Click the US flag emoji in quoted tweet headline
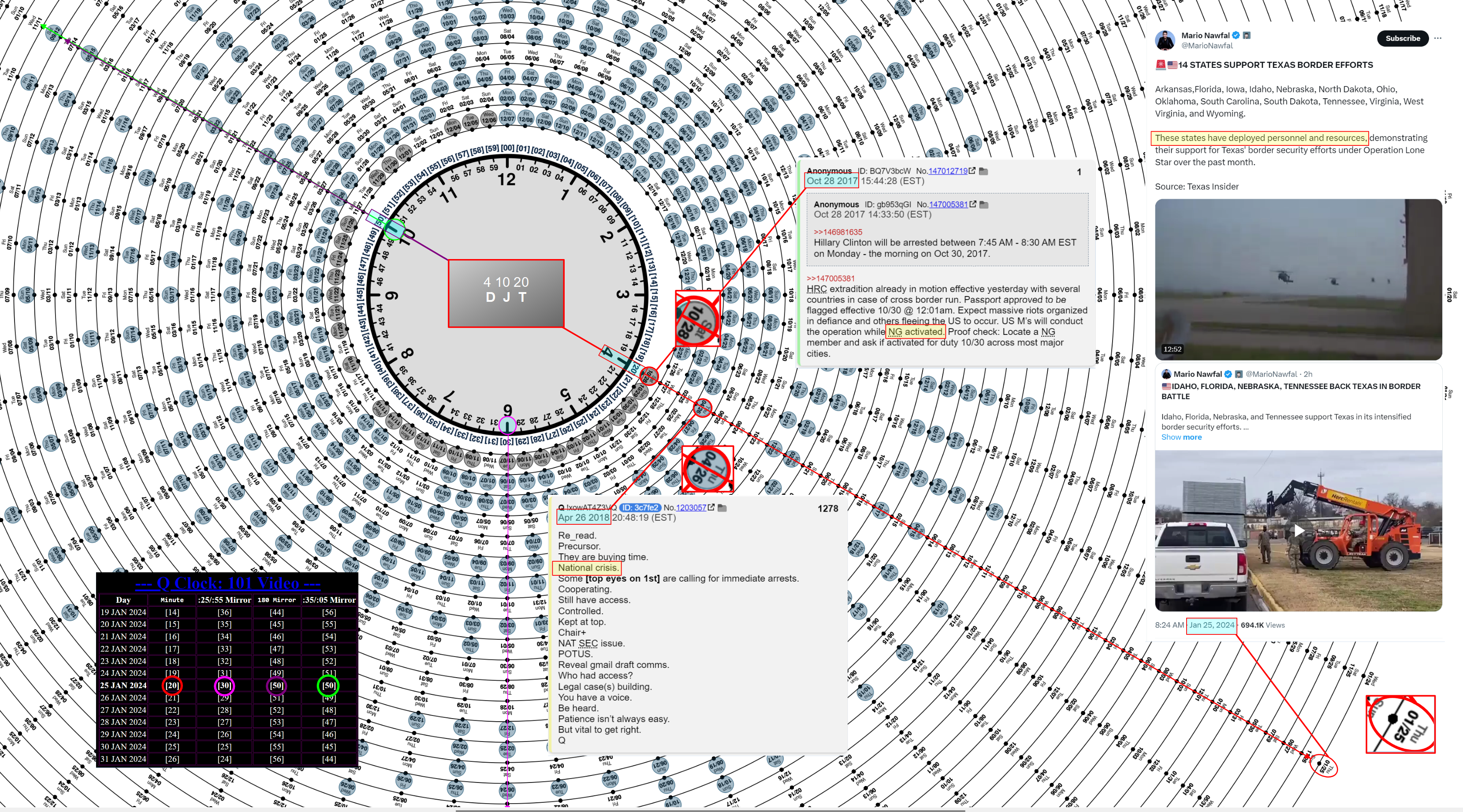The image size is (1463, 812). tap(1166, 386)
